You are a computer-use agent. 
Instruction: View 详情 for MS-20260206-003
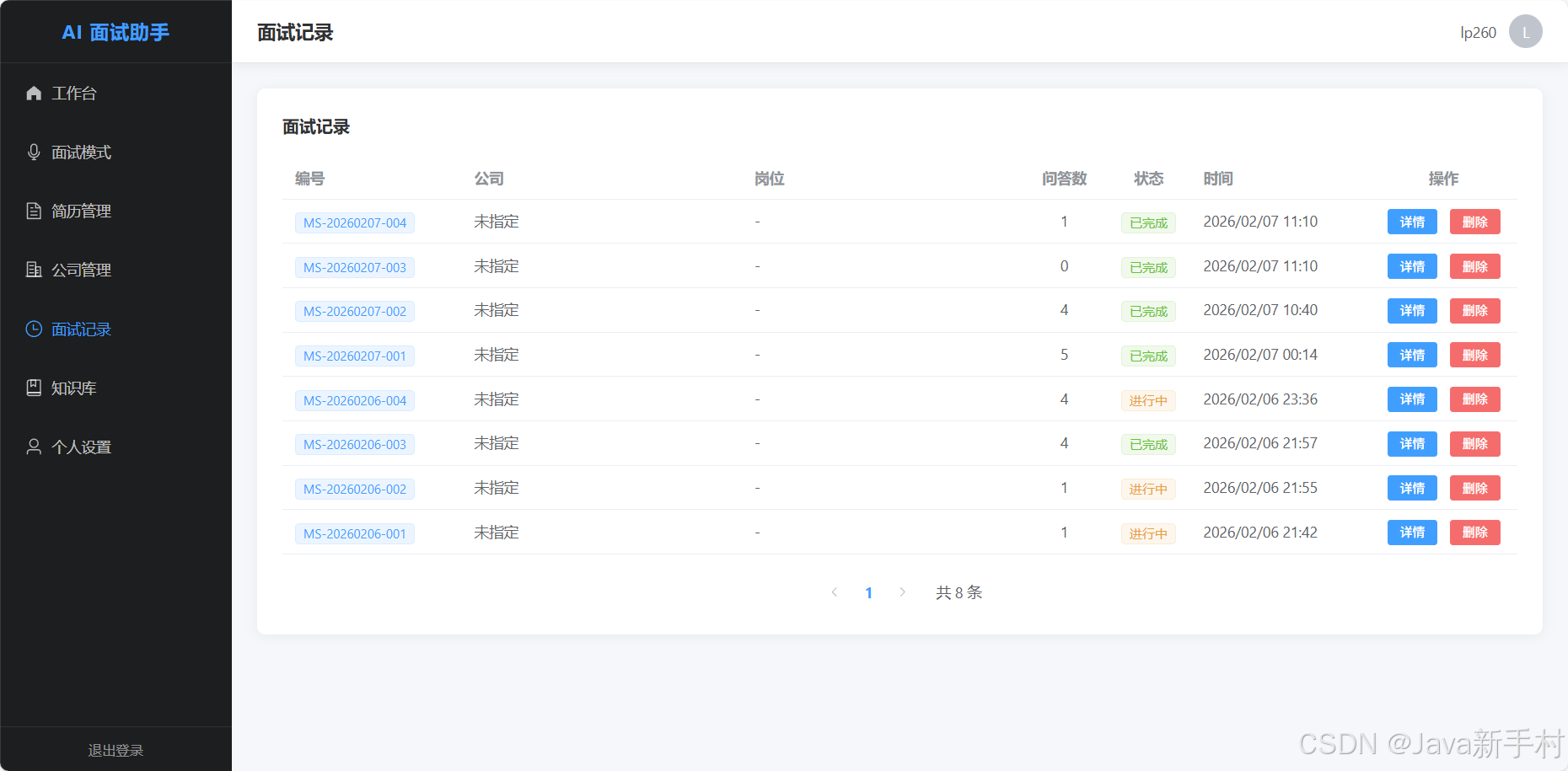1412,443
